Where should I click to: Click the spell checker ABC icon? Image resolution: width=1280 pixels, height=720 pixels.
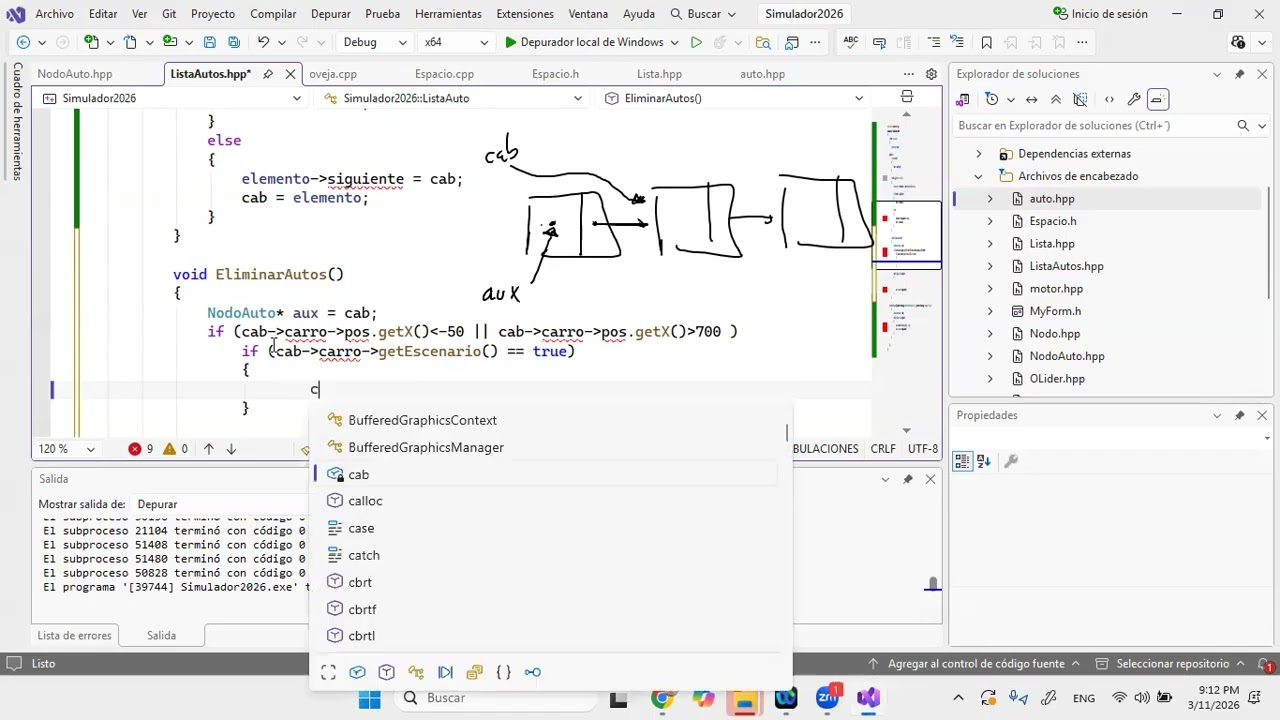[851, 42]
